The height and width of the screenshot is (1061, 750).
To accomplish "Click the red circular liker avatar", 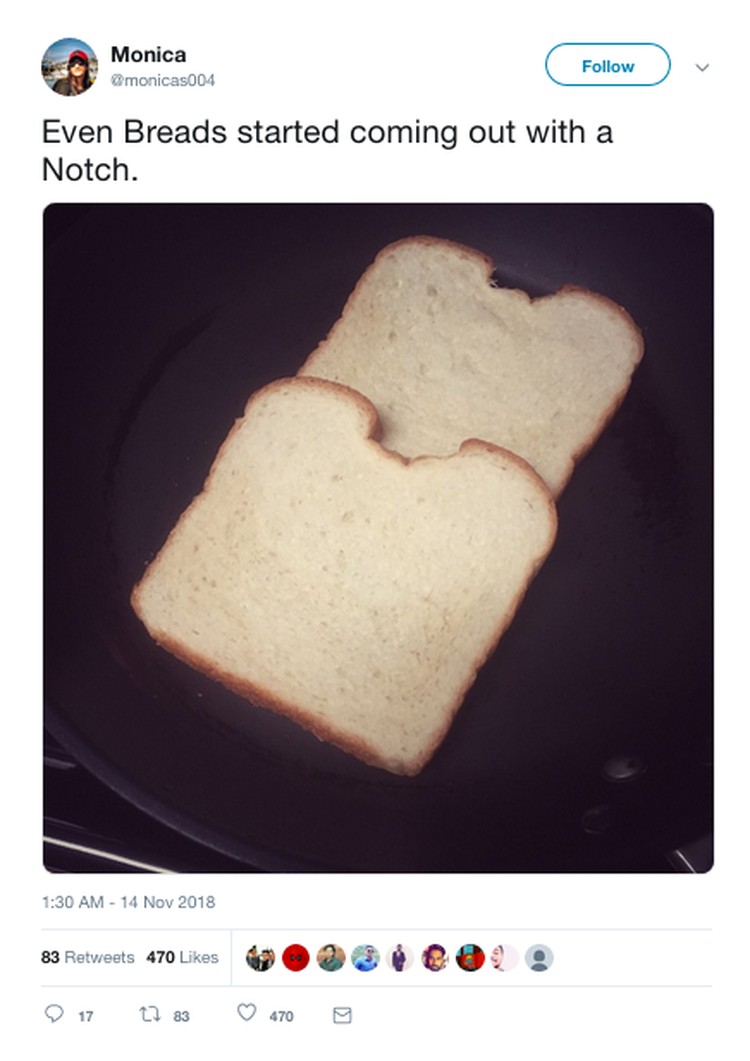I will coord(295,957).
